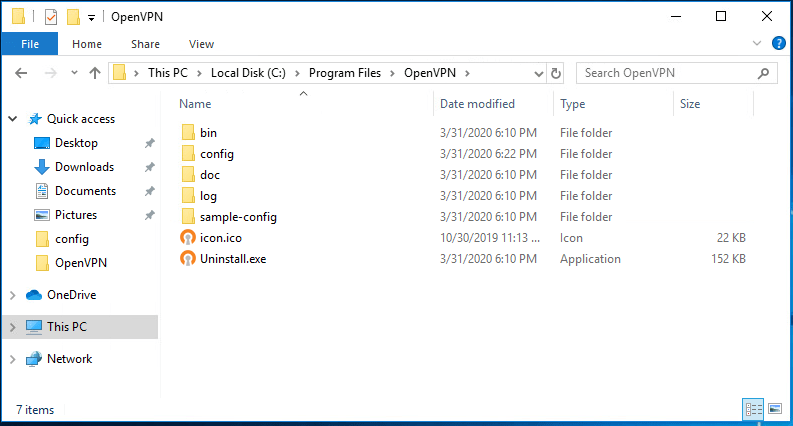Click the folder icon in the address bar
The height and width of the screenshot is (426, 793).
(119, 73)
